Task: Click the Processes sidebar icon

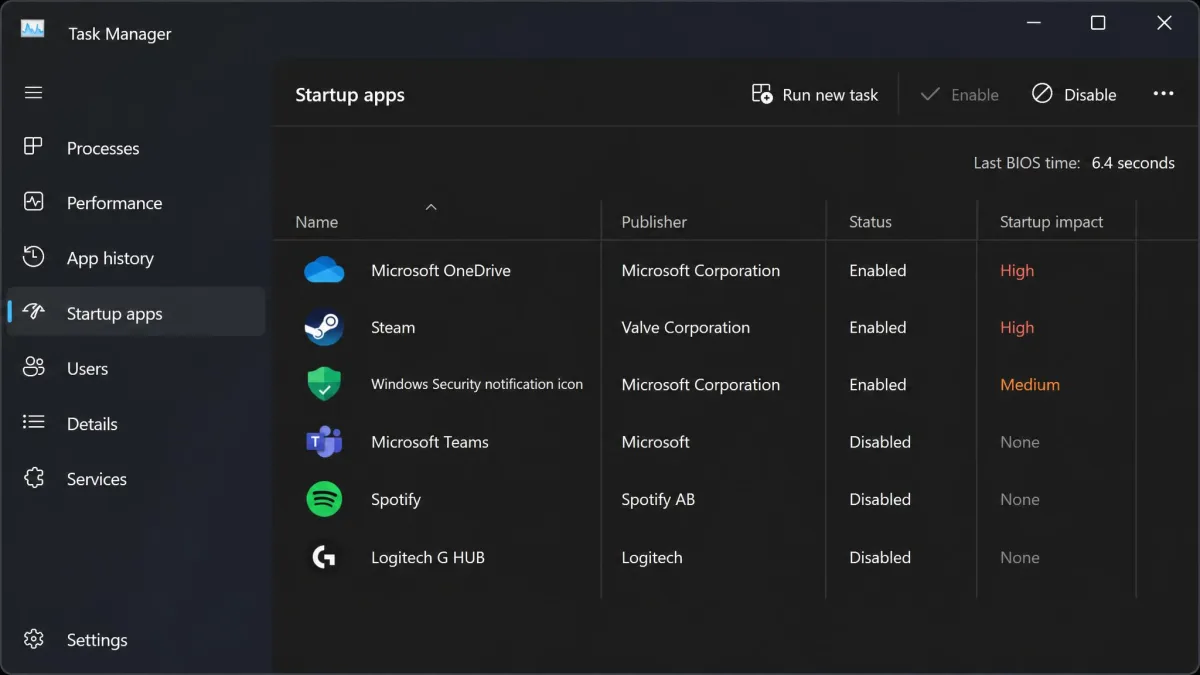Action: [x=33, y=147]
